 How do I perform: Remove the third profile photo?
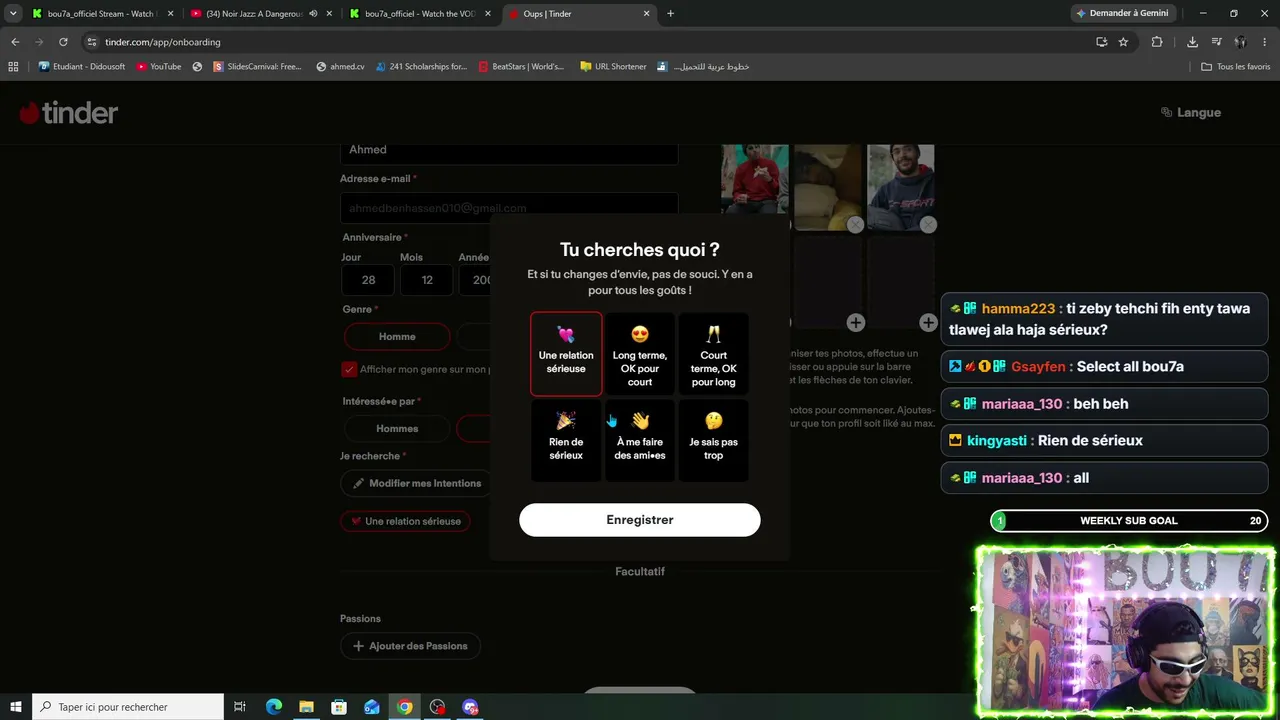928,225
